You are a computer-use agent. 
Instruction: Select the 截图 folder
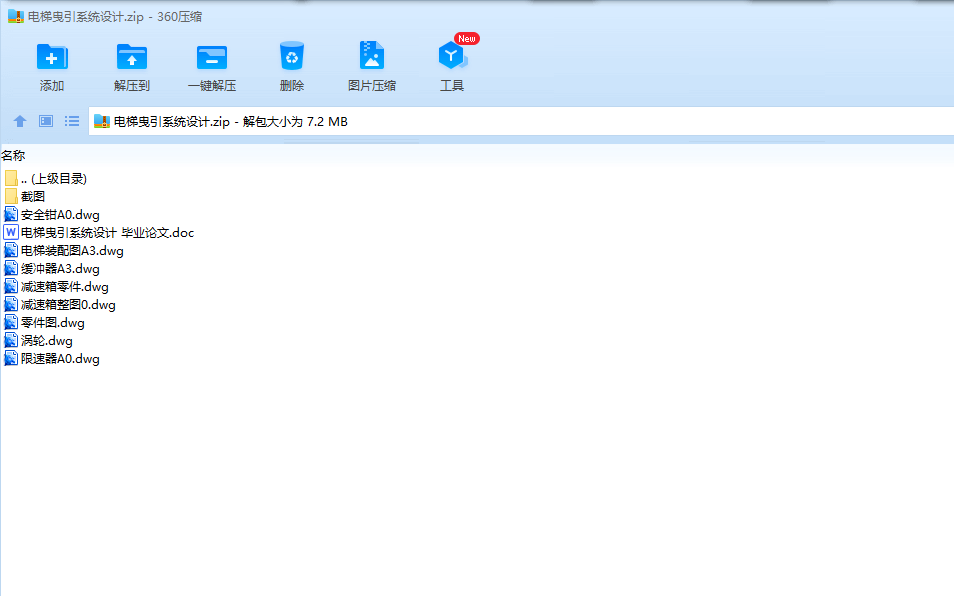[x=33, y=196]
